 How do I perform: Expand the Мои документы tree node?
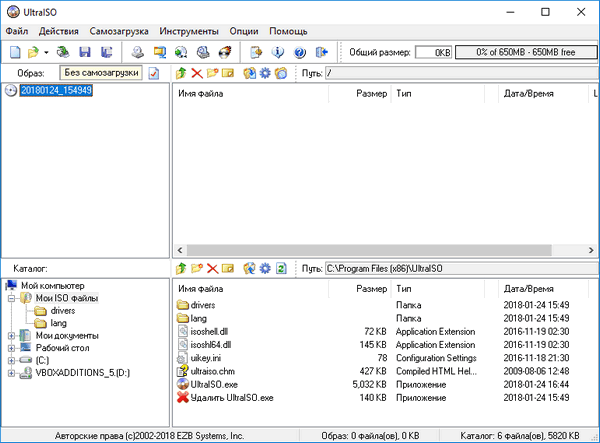pos(11,336)
